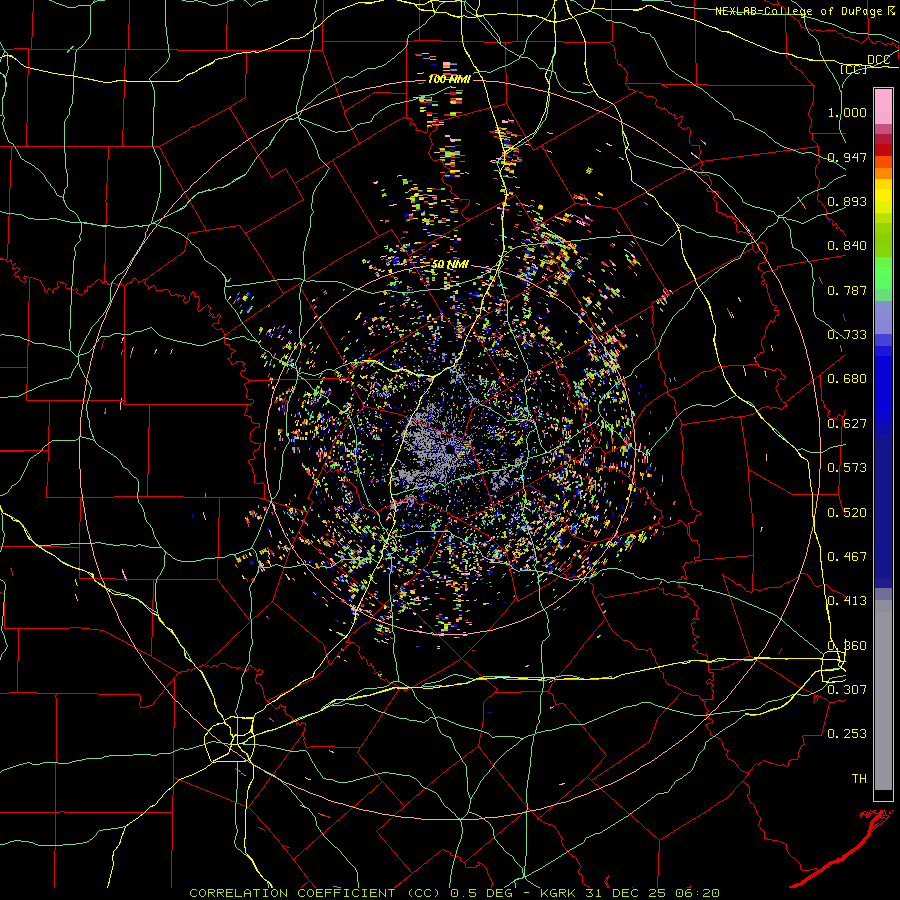
Task: Click the DCC product label
Action: tap(878, 60)
